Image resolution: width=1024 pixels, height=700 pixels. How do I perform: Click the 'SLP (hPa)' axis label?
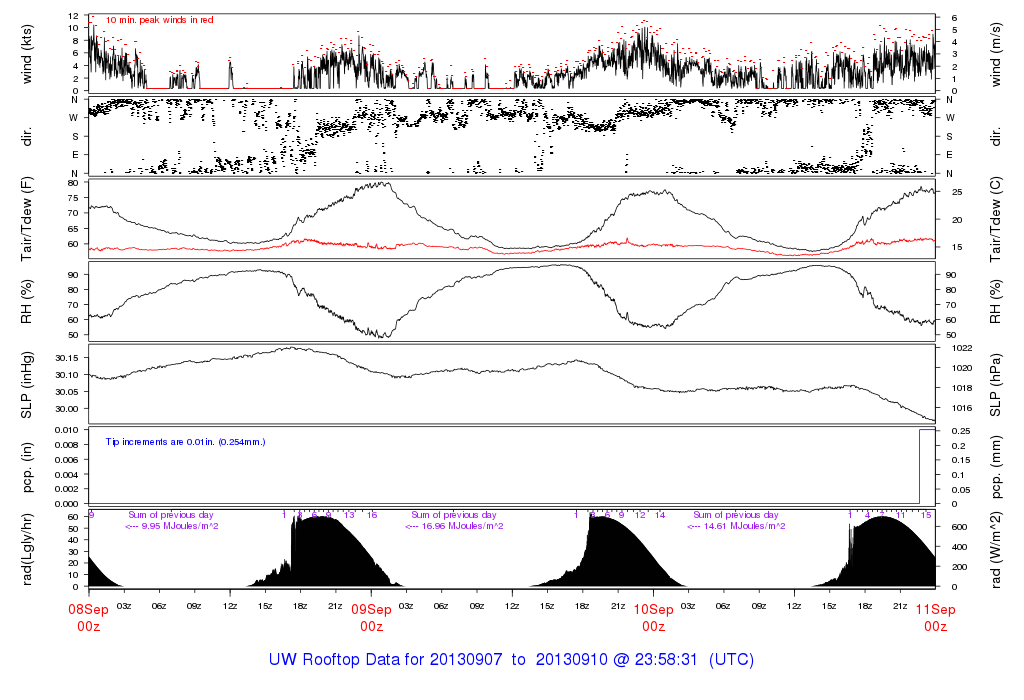[x=995, y=385]
